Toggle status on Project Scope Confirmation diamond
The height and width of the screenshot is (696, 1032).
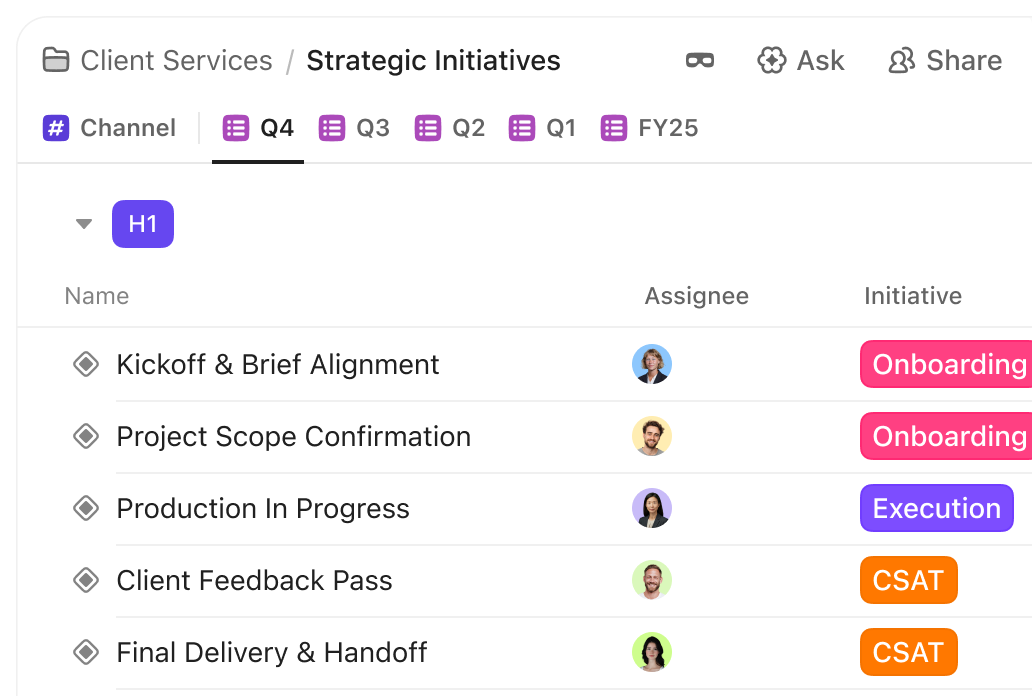pyautogui.click(x=85, y=436)
